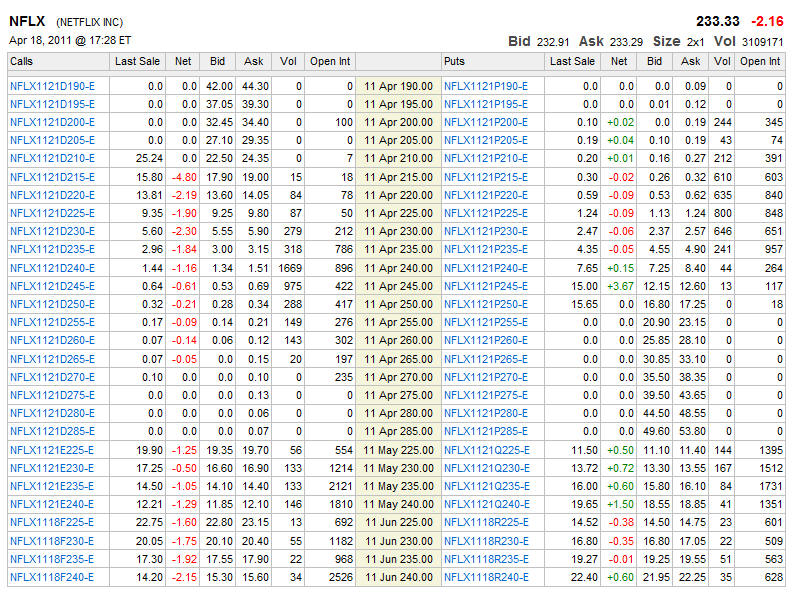This screenshot has height=600, width=794.
Task: Click the Puts column header
Action: point(456,62)
